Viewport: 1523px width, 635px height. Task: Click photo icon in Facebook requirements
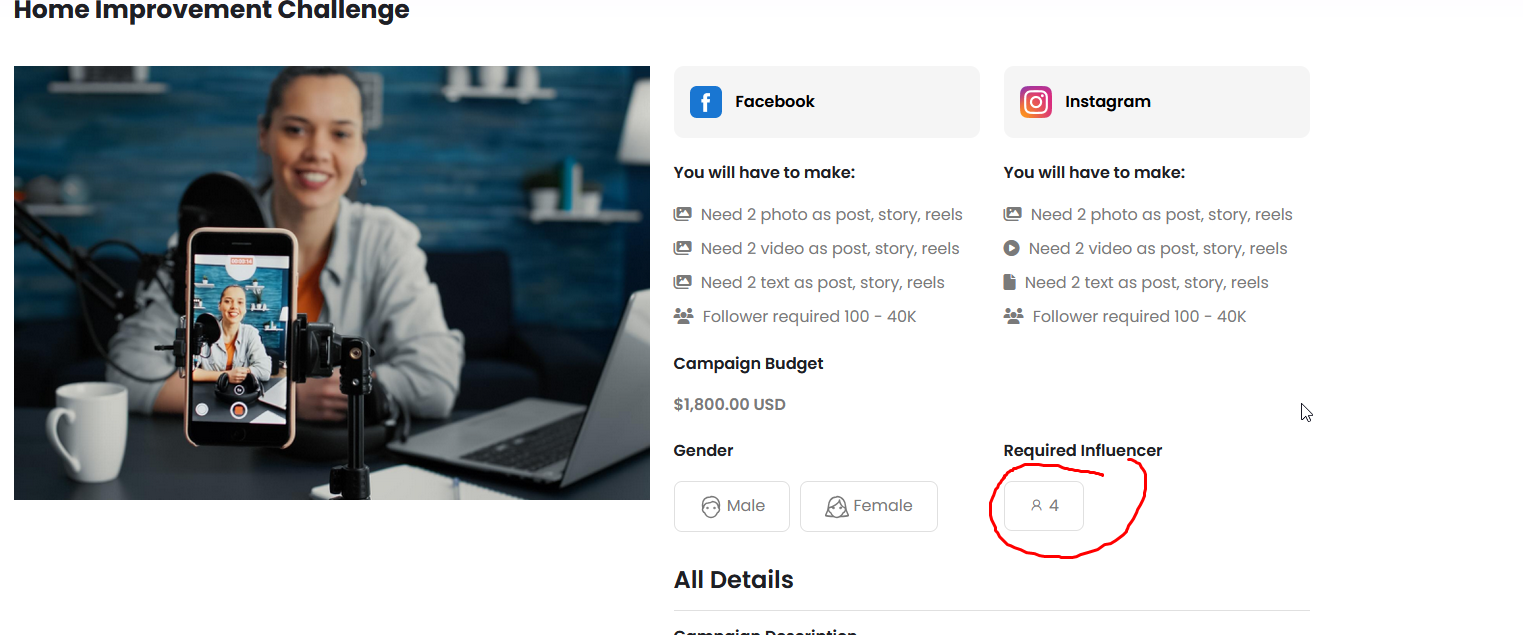(683, 214)
